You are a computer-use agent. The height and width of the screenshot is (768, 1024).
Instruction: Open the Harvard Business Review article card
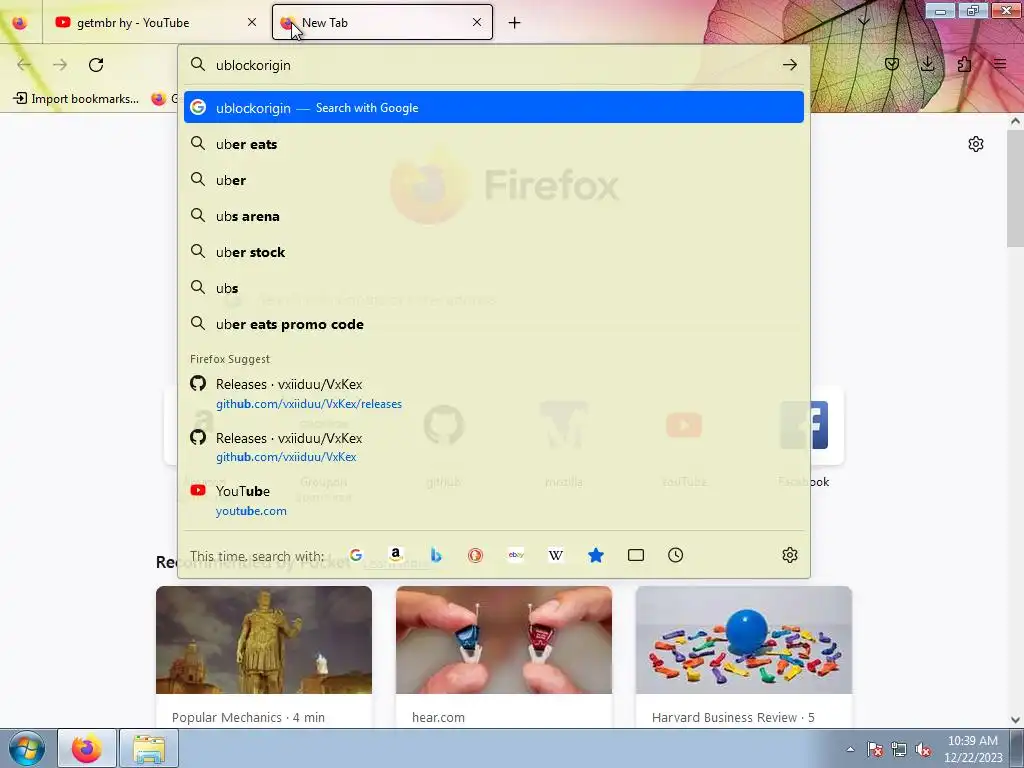tap(743, 656)
